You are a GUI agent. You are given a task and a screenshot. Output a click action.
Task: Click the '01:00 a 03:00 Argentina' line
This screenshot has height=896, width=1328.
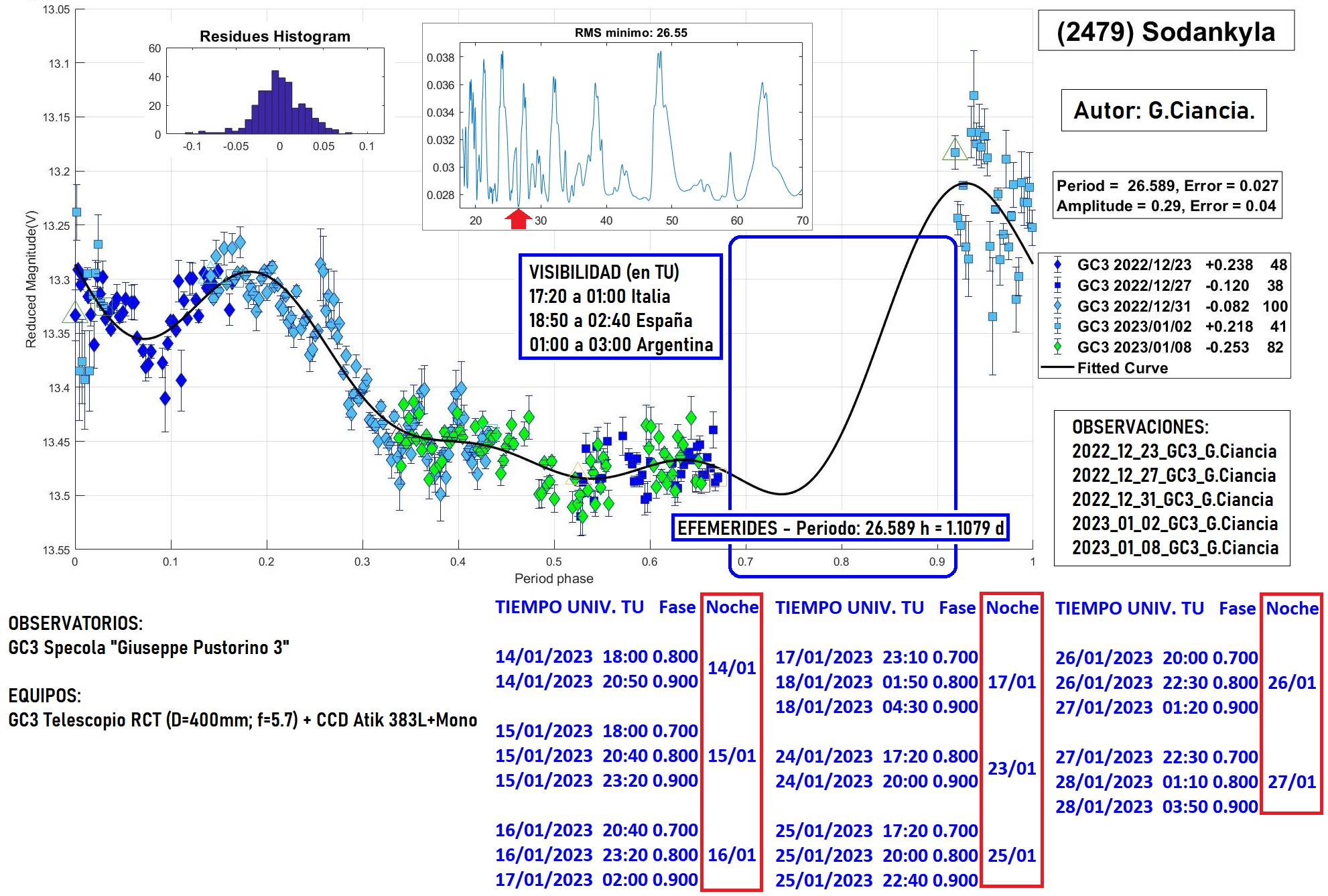(621, 344)
